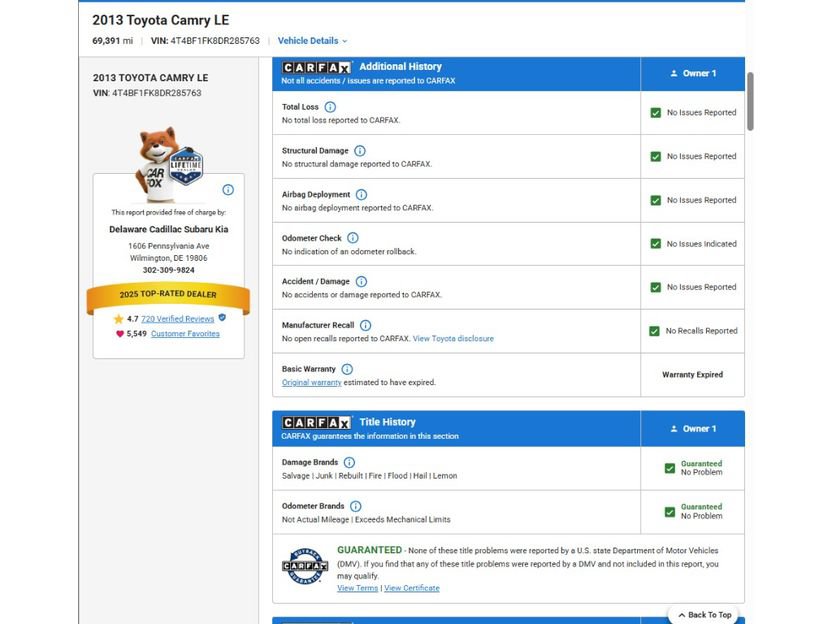Click the Damage Brands info icon

click(x=349, y=462)
